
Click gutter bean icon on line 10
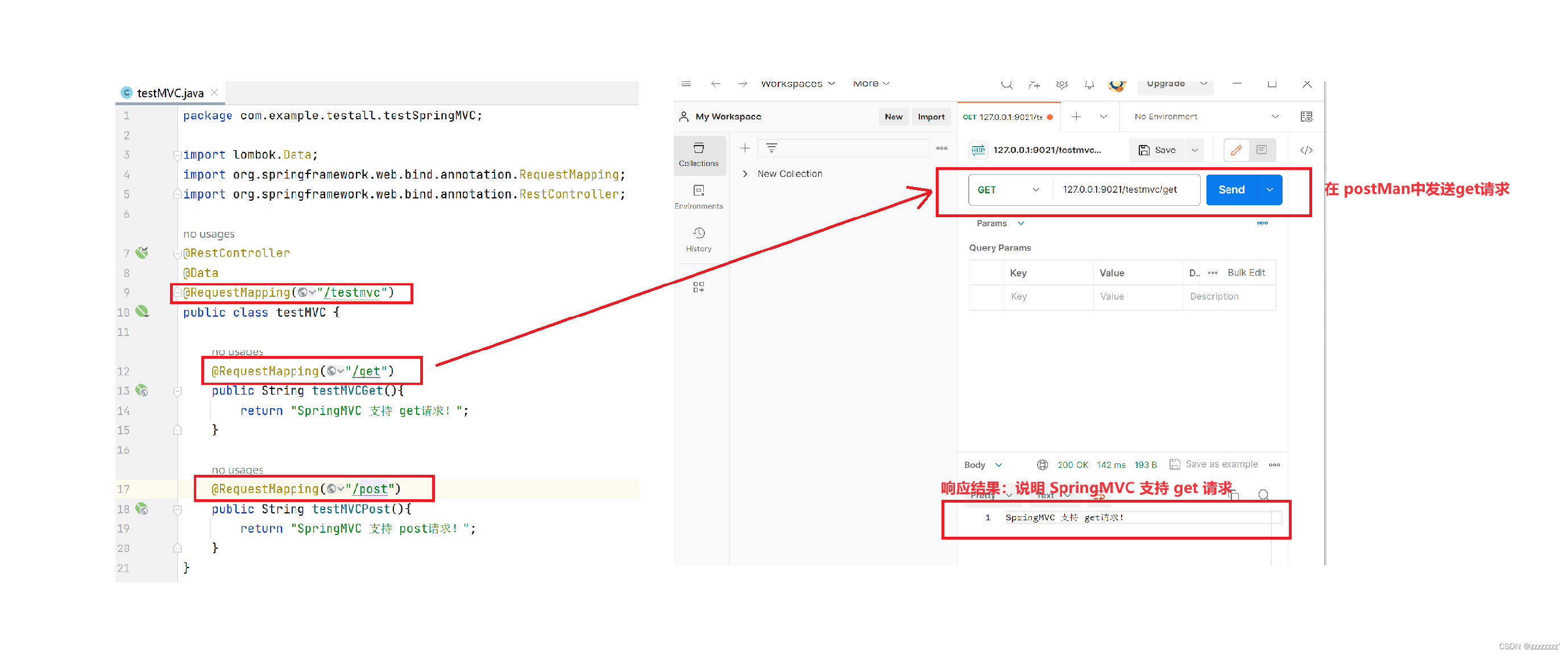(x=142, y=311)
